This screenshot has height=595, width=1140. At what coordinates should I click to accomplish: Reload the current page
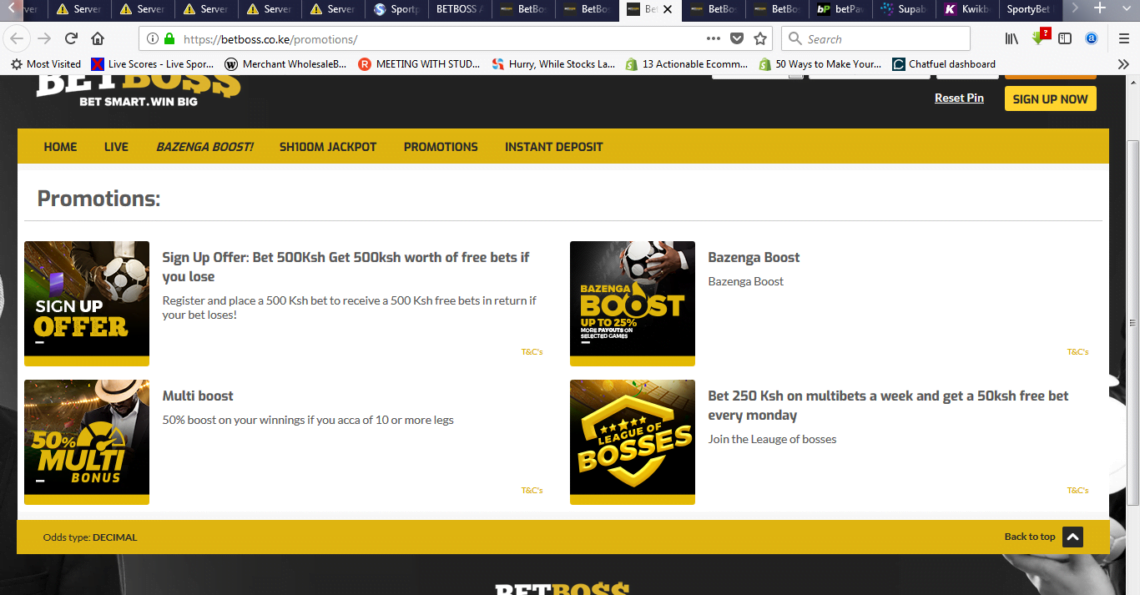point(71,39)
